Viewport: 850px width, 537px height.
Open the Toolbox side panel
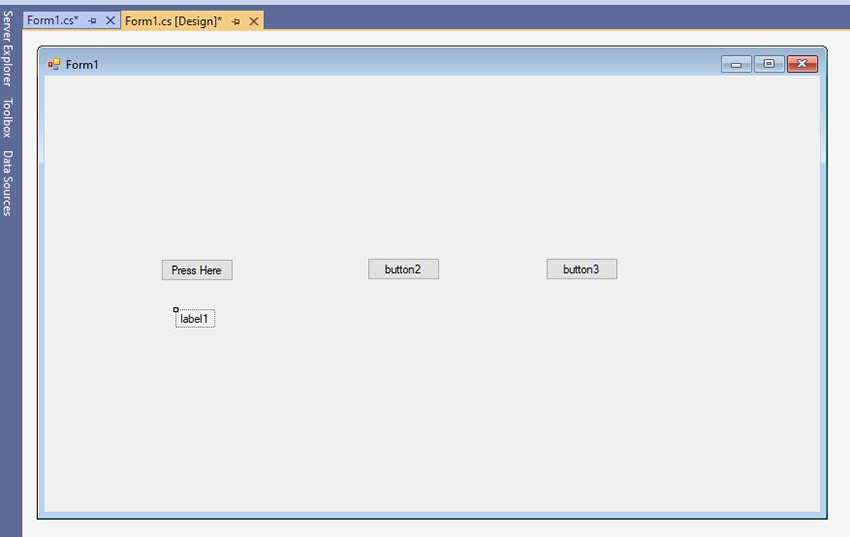pyautogui.click(x=7, y=118)
